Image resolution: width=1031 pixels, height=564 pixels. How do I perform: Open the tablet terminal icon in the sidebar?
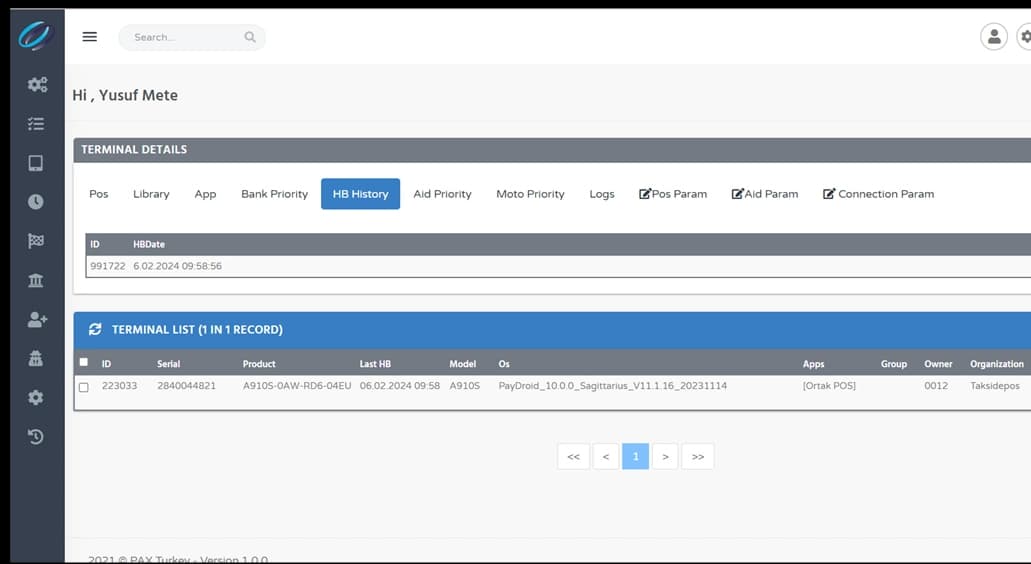point(36,163)
